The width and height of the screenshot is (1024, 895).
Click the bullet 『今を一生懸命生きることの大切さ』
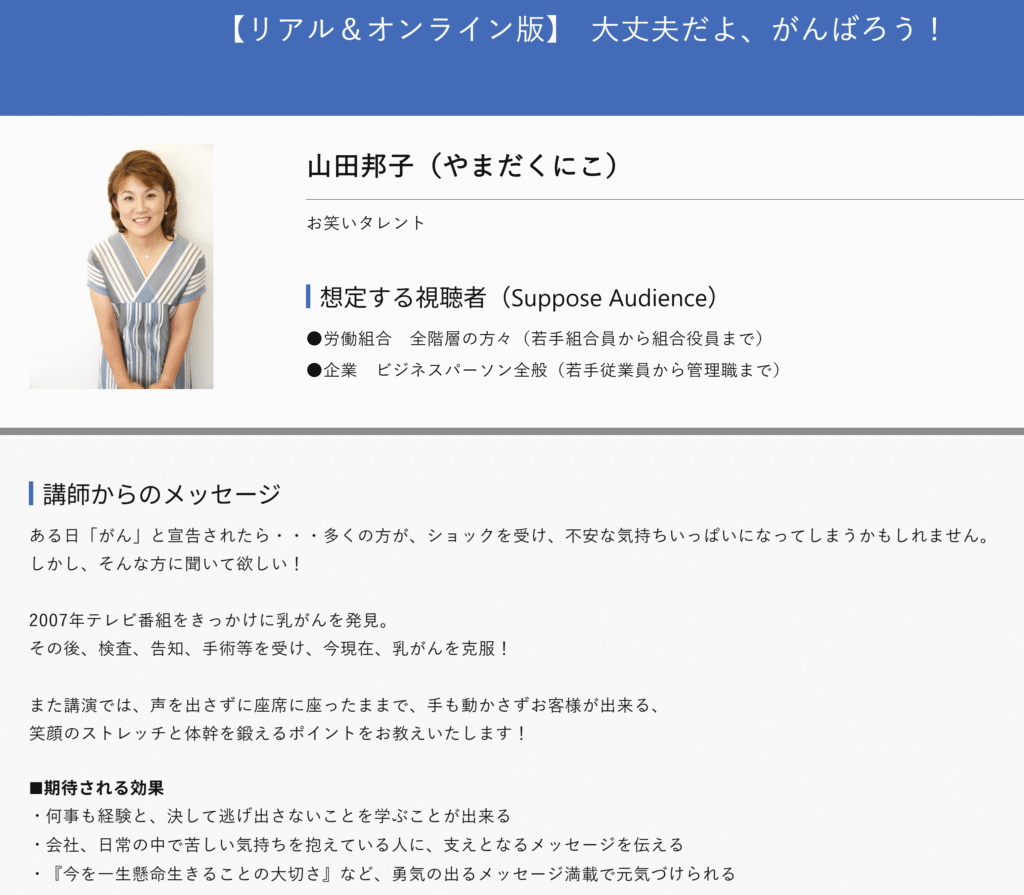click(383, 874)
